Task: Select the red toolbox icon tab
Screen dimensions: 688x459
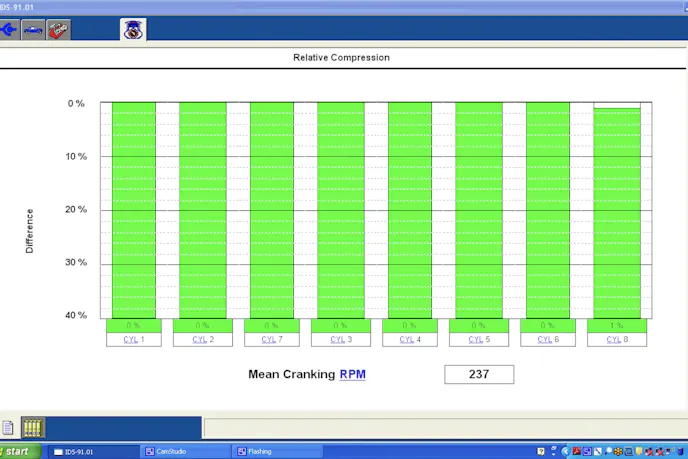Action: [59, 29]
